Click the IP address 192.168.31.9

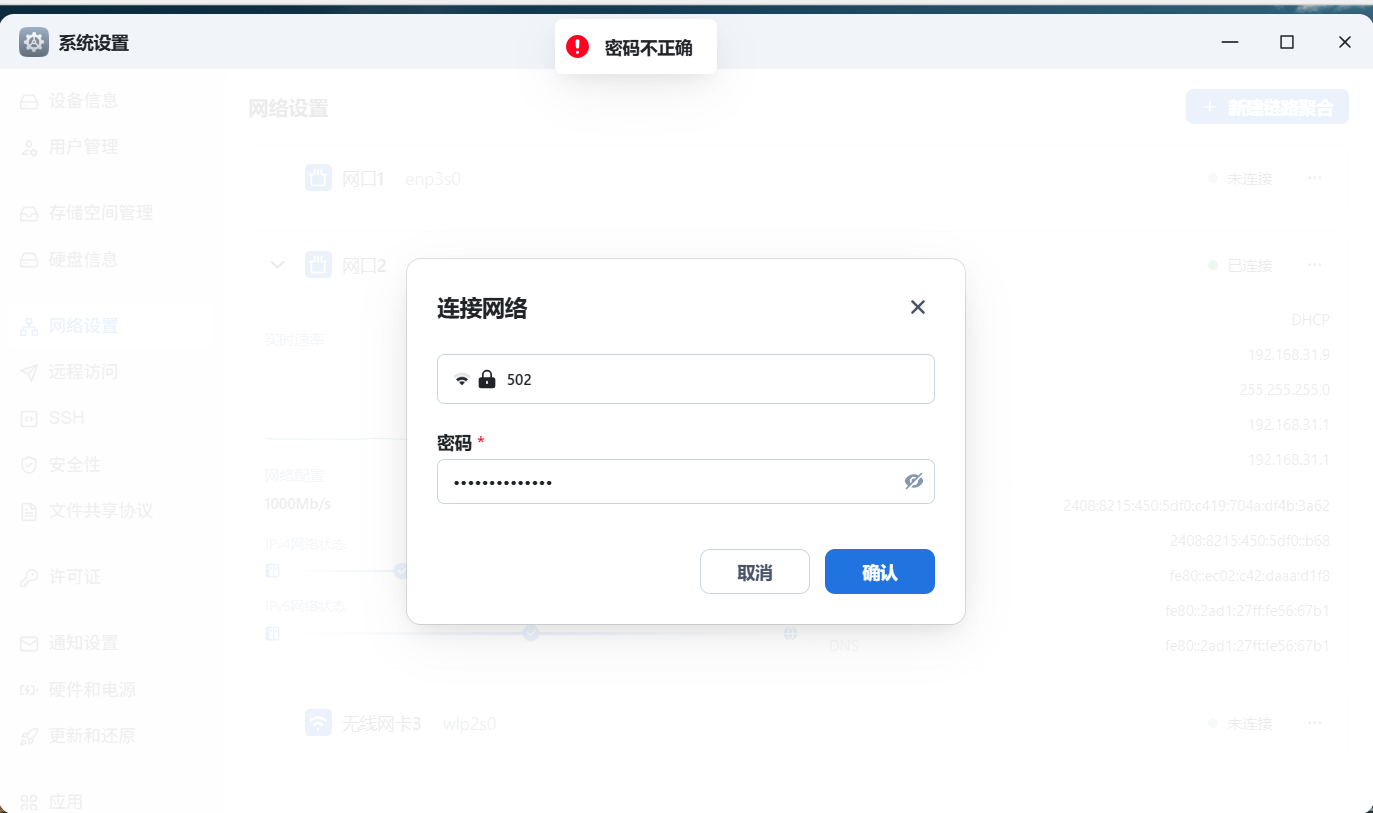point(1289,355)
